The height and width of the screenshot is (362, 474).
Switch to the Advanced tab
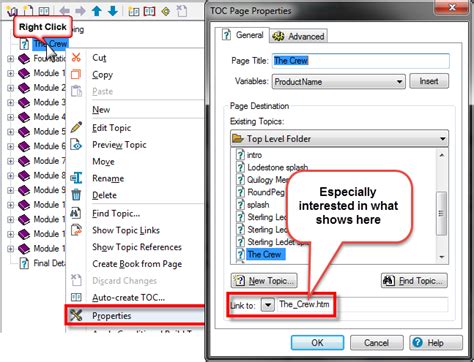click(x=298, y=36)
